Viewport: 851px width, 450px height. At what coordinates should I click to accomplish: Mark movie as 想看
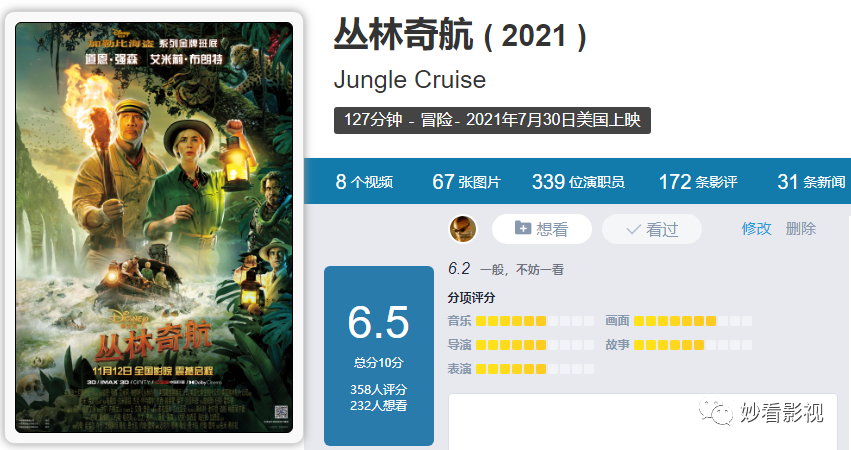point(542,229)
